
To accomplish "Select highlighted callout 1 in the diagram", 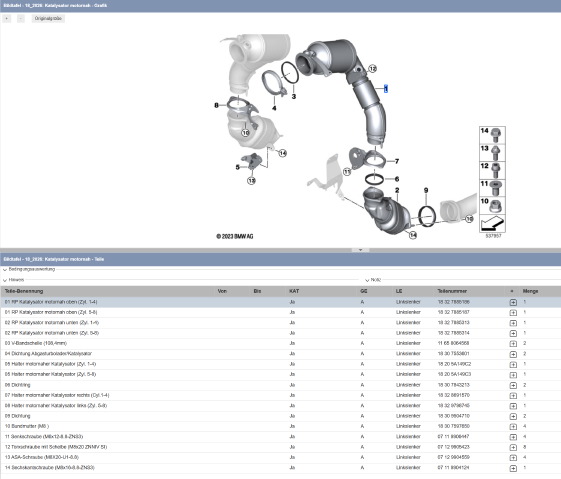I will pos(386,88).
